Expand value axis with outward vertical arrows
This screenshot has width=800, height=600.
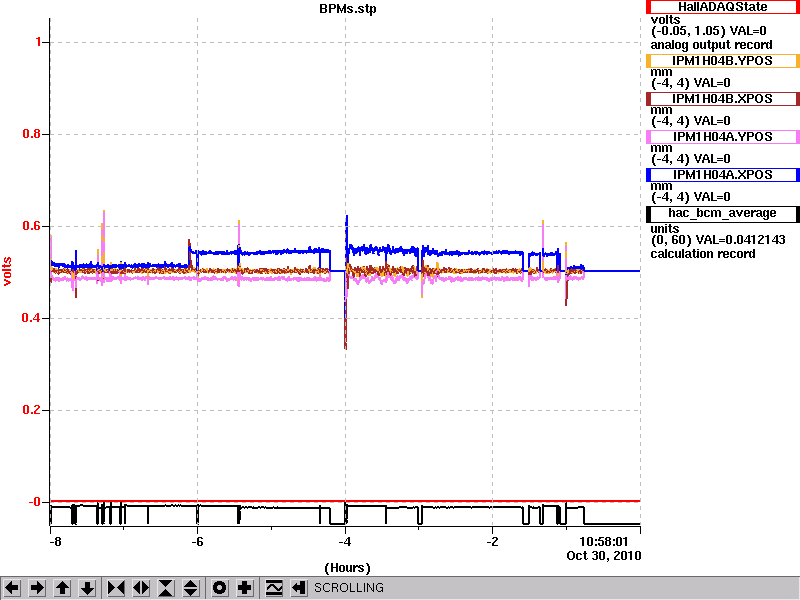point(191,588)
